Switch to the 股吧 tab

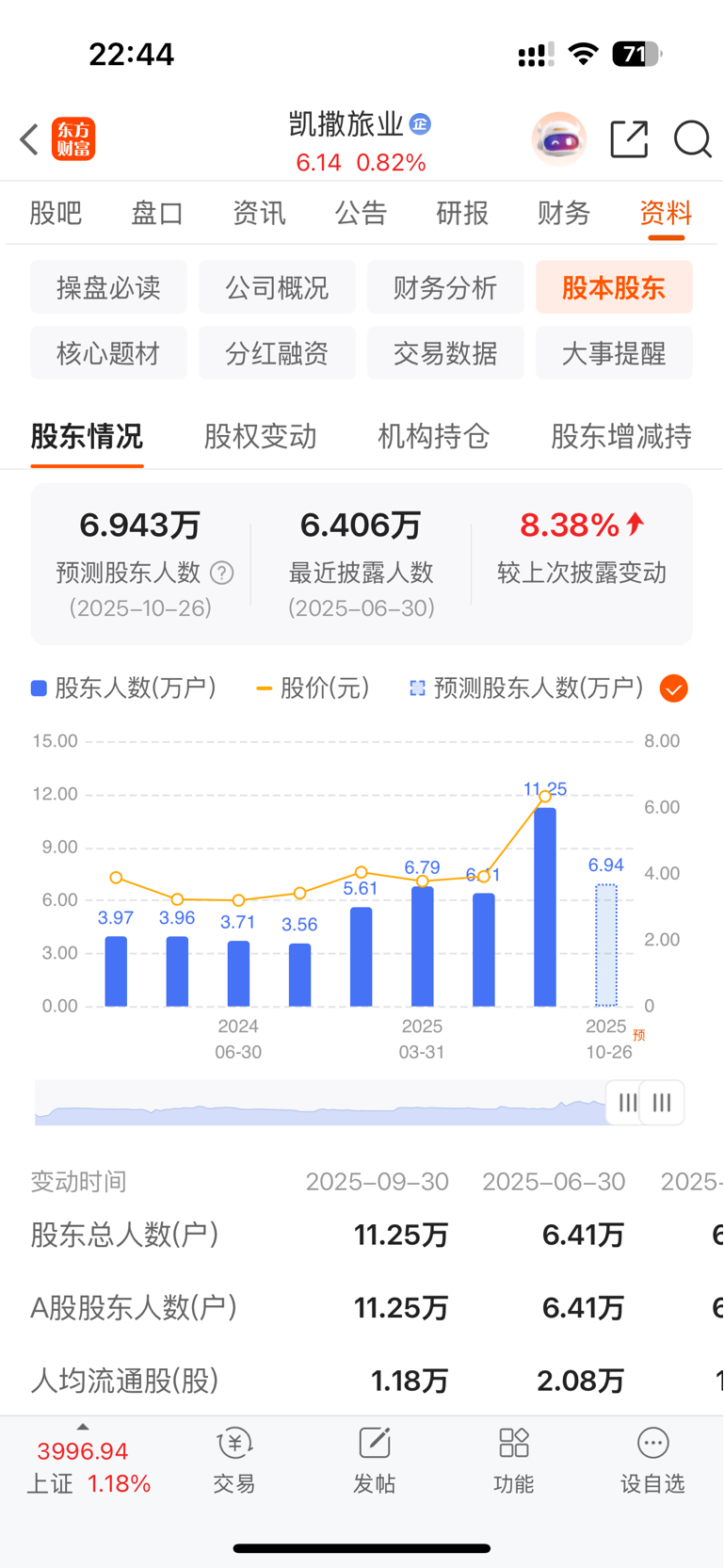56,213
